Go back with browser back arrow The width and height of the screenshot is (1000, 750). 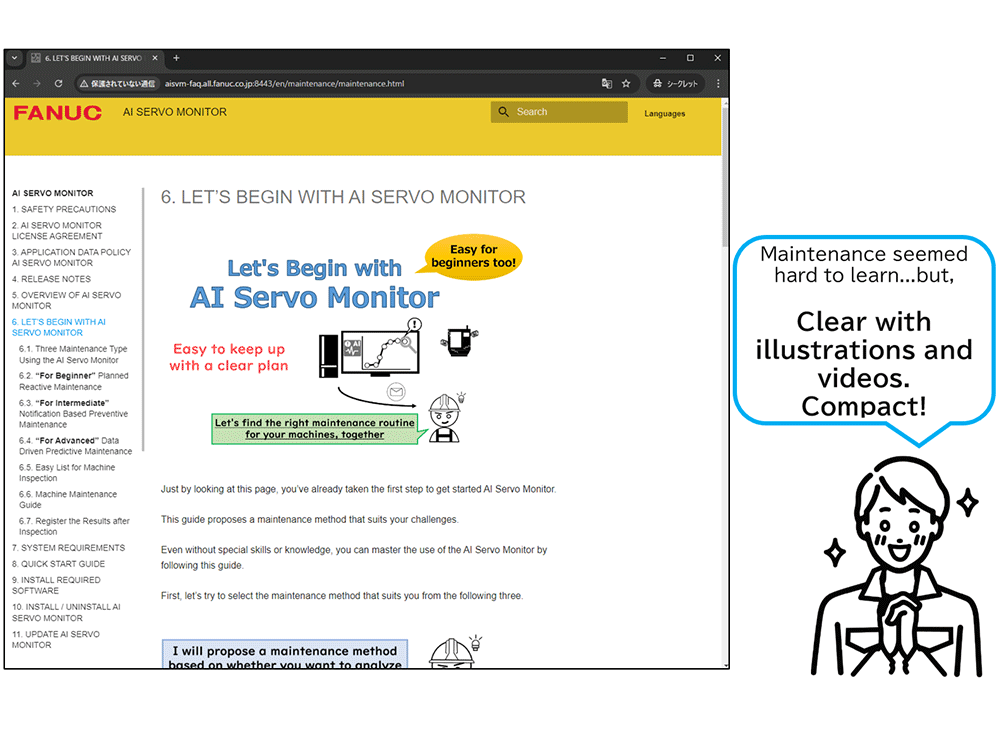[16, 84]
